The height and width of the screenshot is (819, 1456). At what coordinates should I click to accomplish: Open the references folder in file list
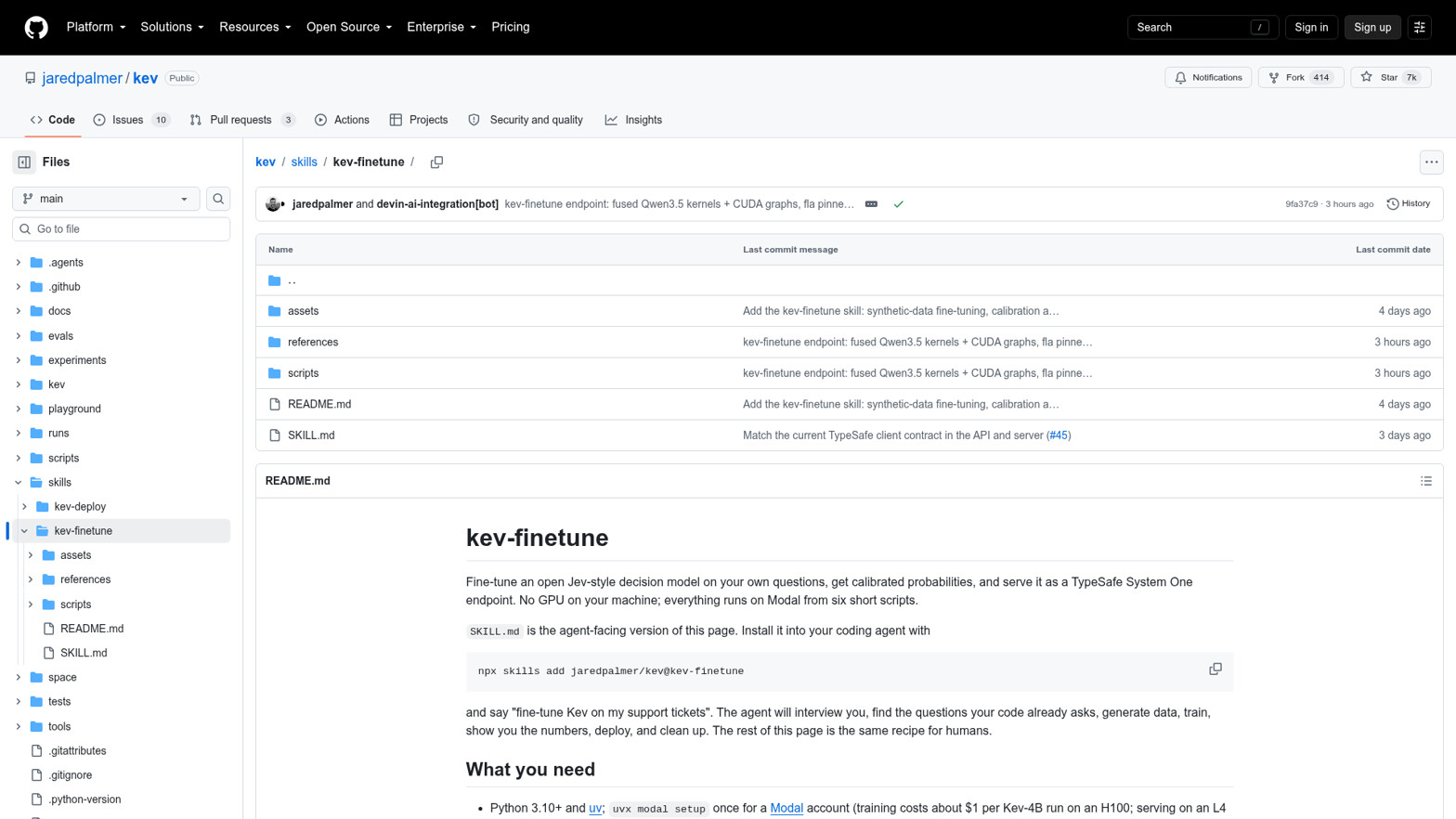coord(313,343)
